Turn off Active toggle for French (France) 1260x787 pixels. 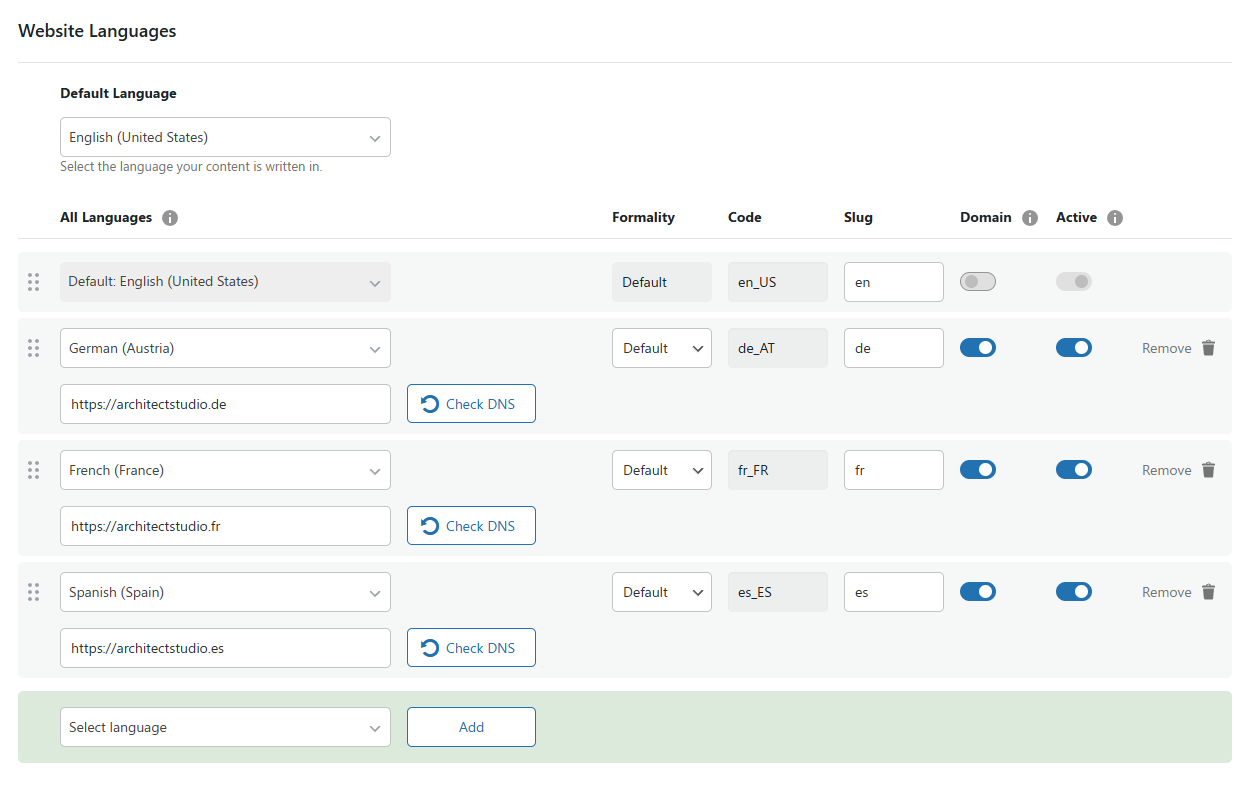tap(1073, 470)
